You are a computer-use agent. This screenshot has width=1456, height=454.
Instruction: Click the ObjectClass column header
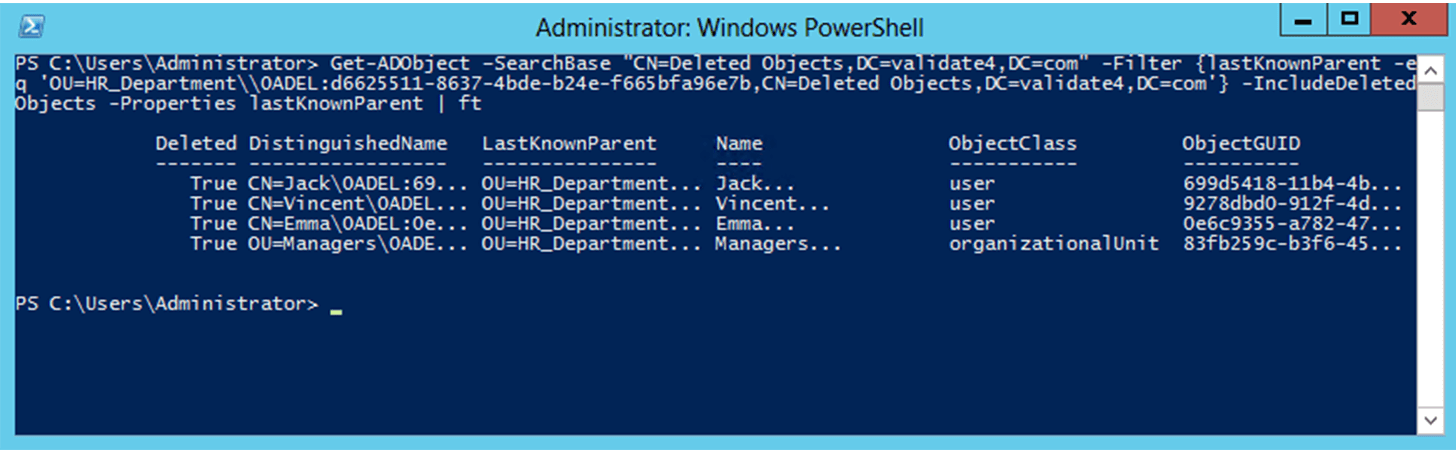point(1012,143)
